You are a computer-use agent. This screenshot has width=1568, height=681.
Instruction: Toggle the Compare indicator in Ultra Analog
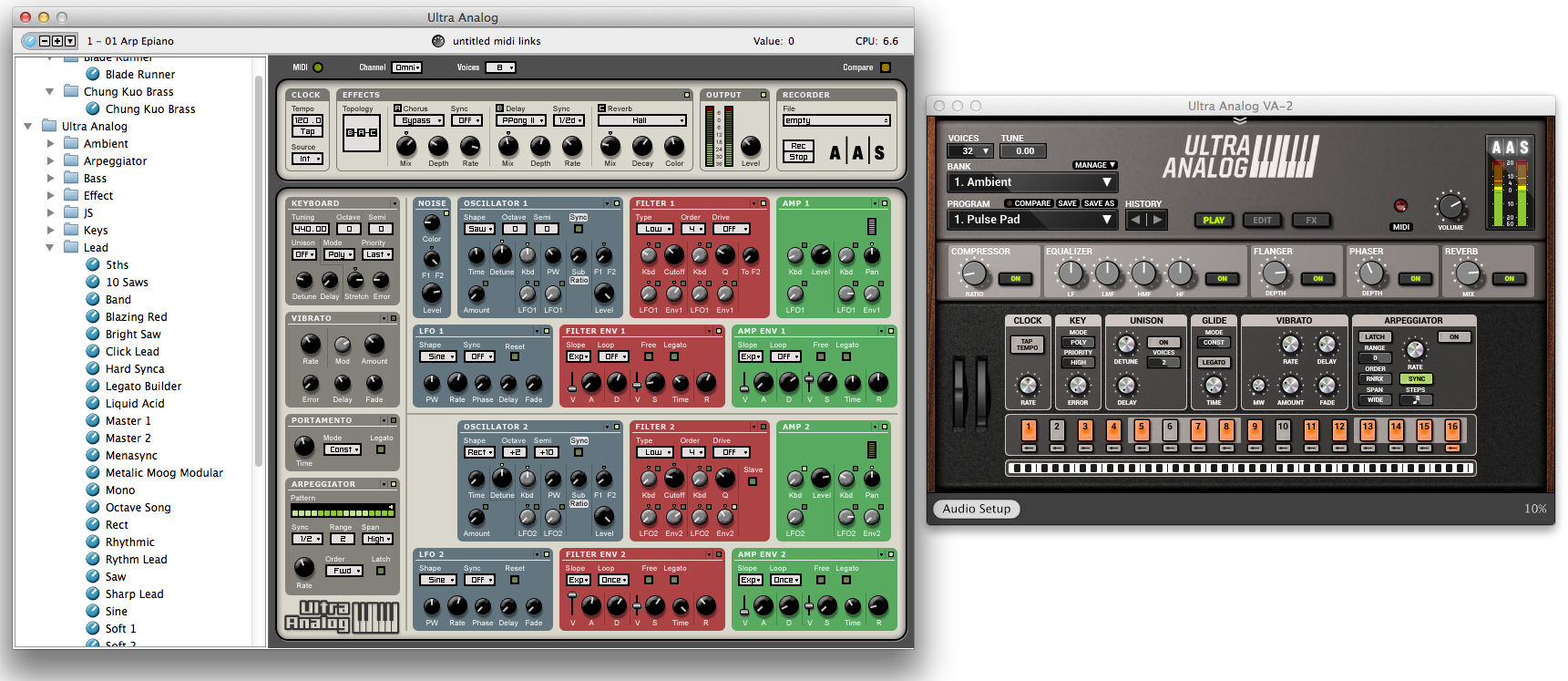pos(885,67)
